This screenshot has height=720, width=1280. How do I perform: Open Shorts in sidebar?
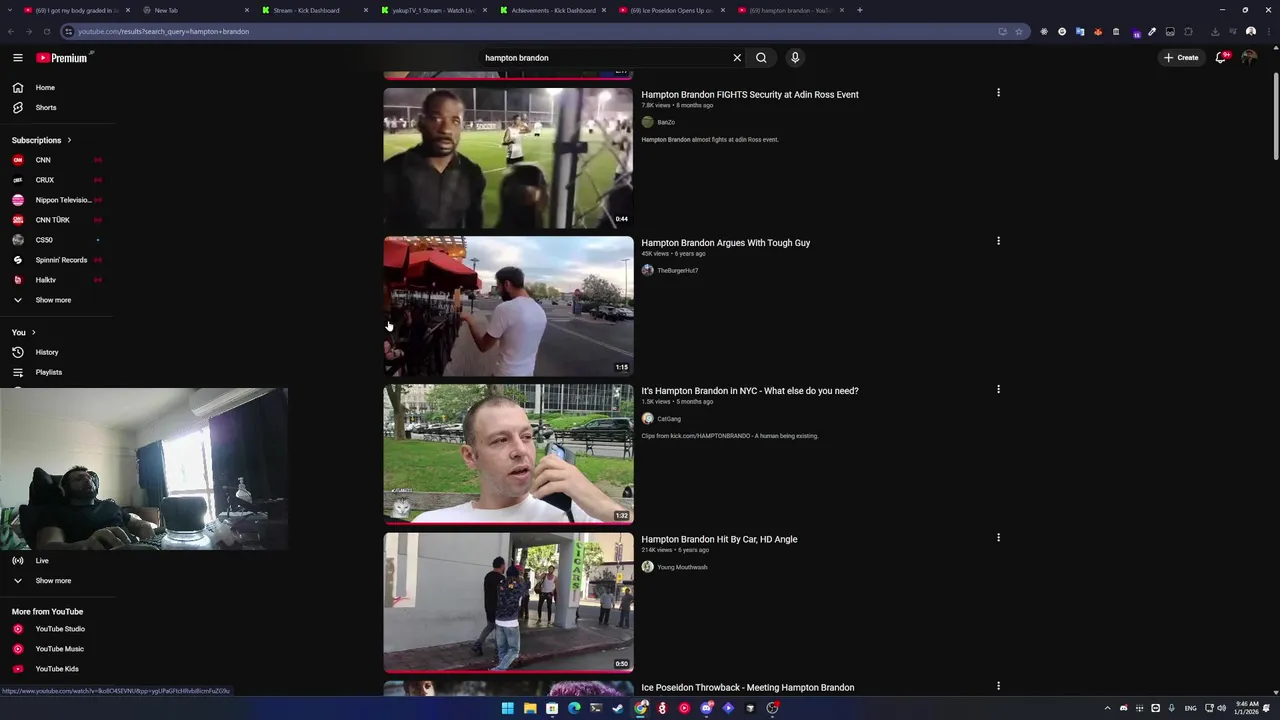click(58, 108)
